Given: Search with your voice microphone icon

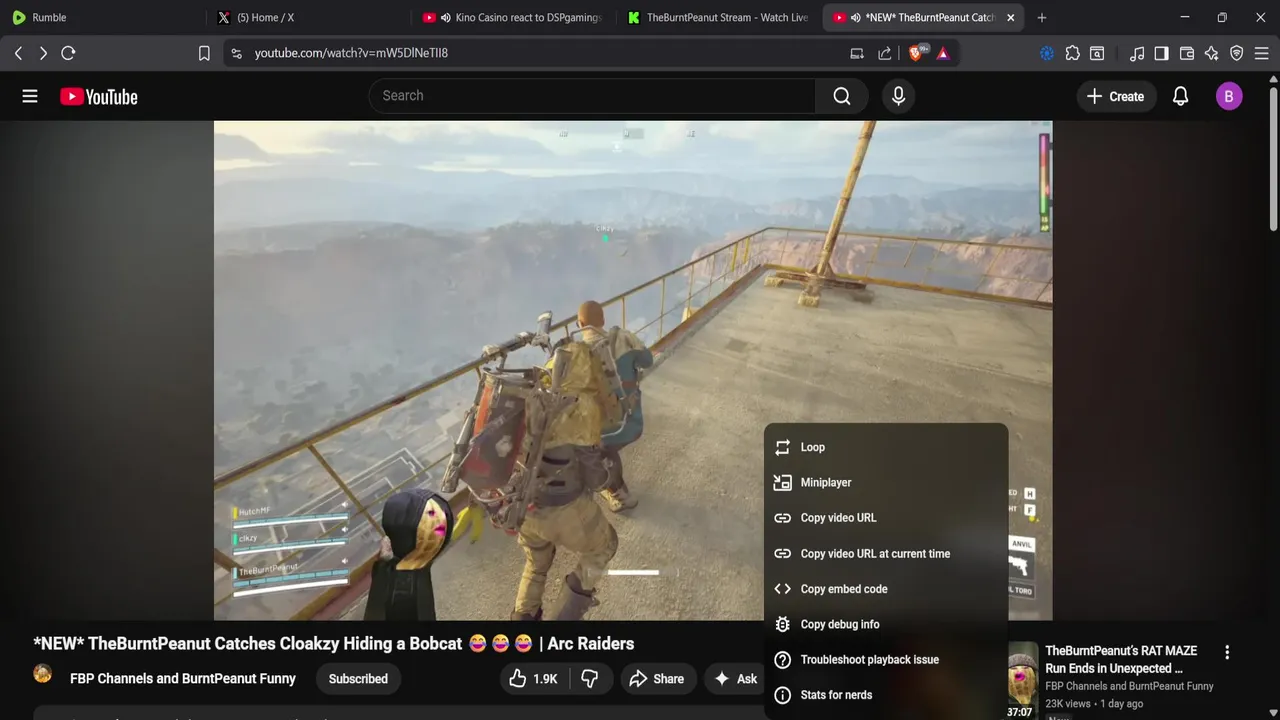Looking at the screenshot, I should tap(898, 96).
